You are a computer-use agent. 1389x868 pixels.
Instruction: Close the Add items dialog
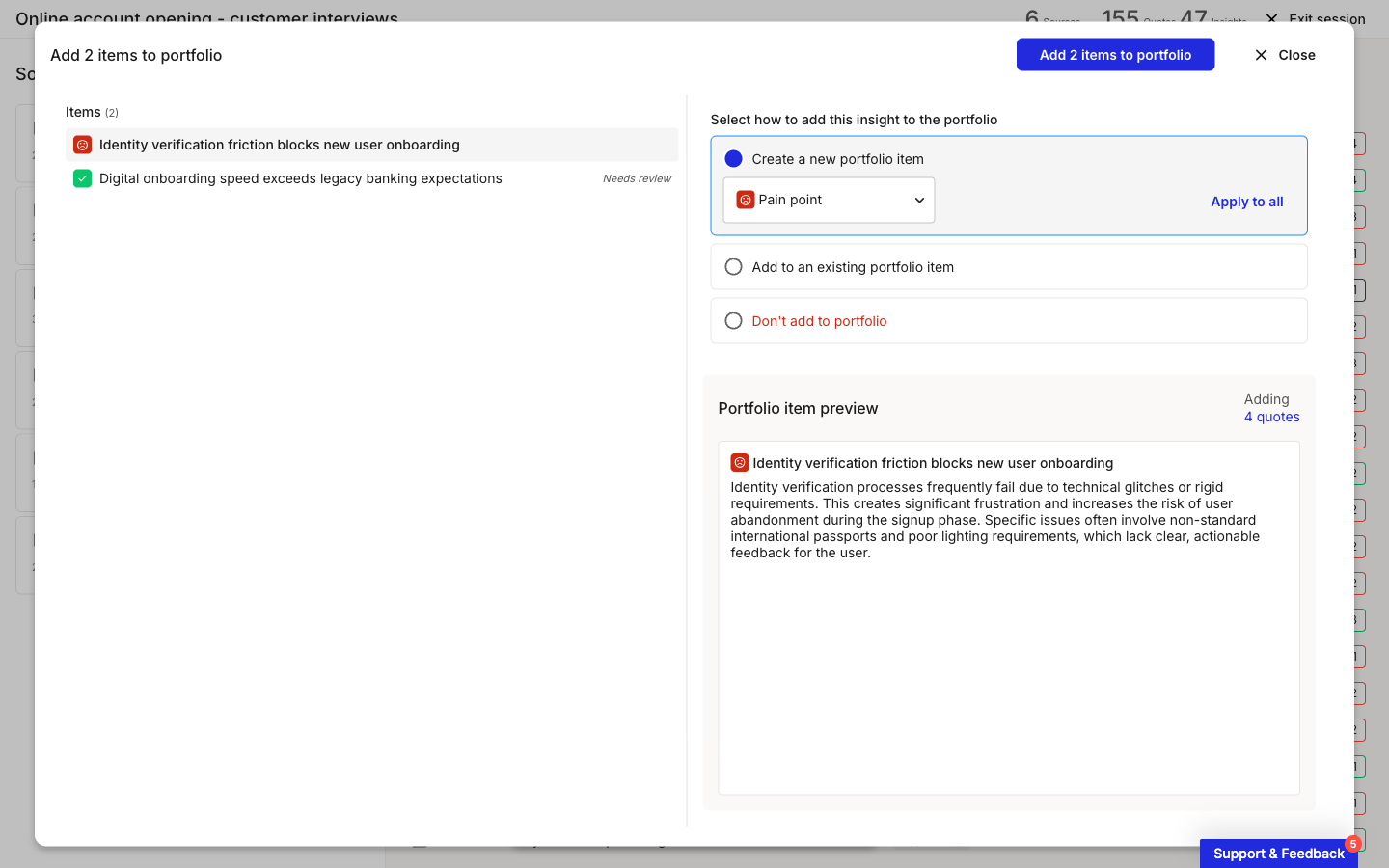click(x=1284, y=55)
